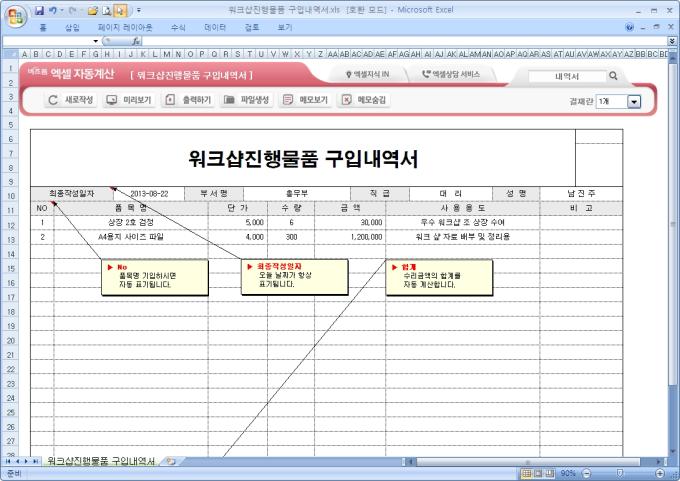Click the fx Insert Function icon
The height and width of the screenshot is (481, 680).
pyautogui.click(x=136, y=41)
